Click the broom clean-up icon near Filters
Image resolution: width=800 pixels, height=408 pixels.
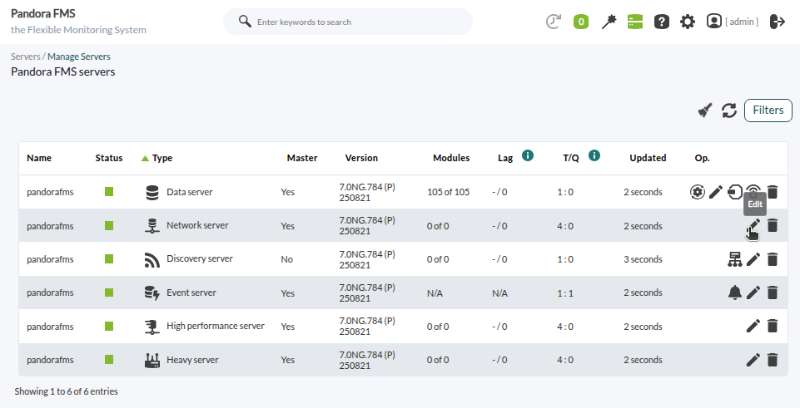click(x=705, y=110)
